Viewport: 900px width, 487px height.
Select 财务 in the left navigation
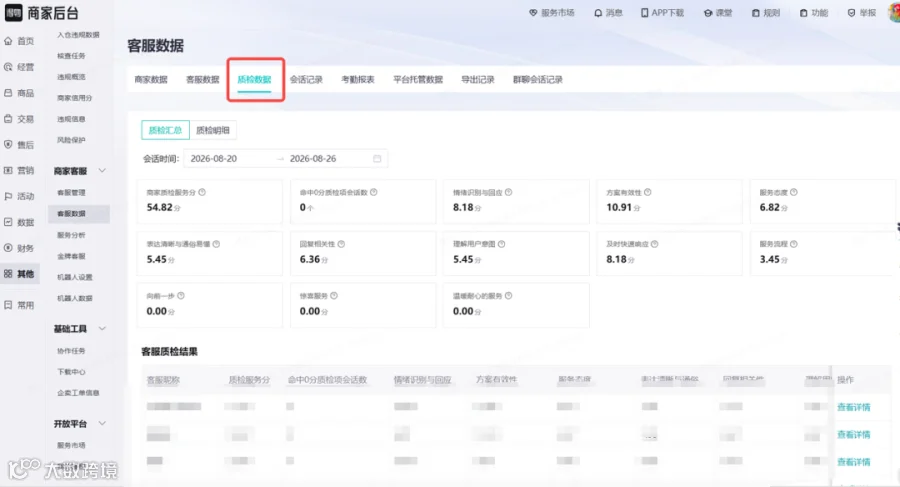(x=19, y=248)
